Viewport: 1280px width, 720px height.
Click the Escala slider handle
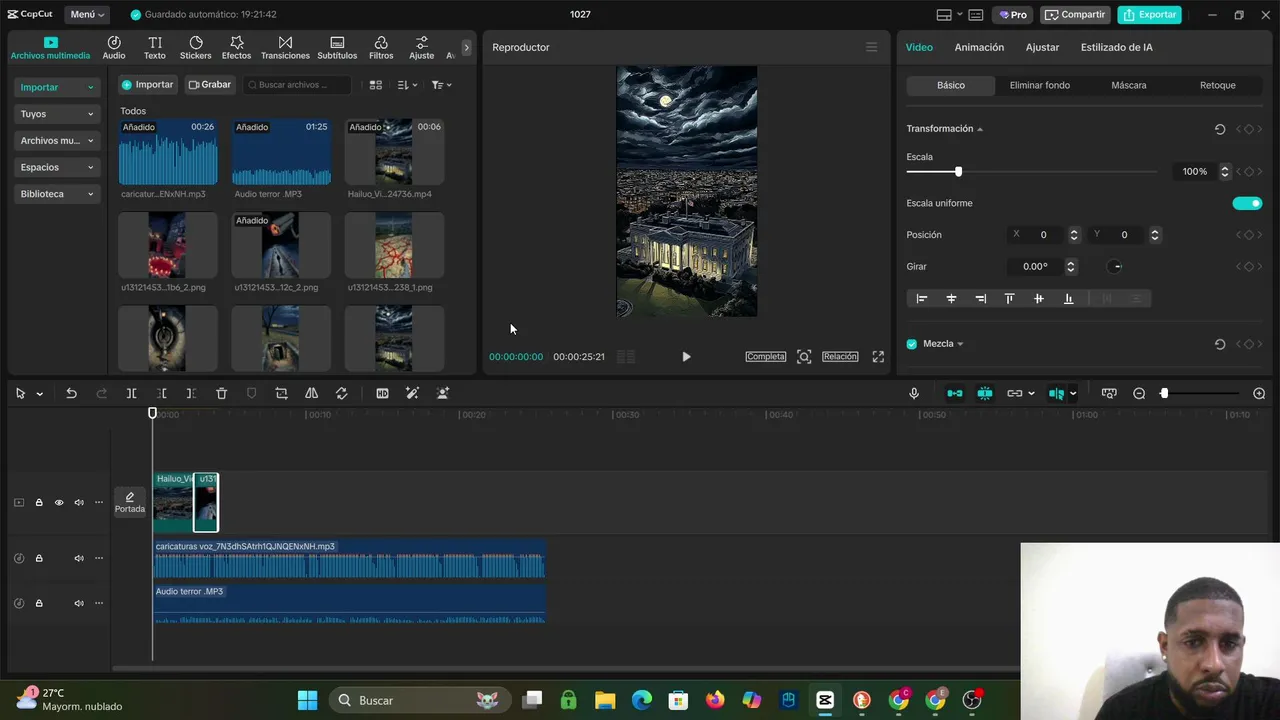click(x=958, y=172)
